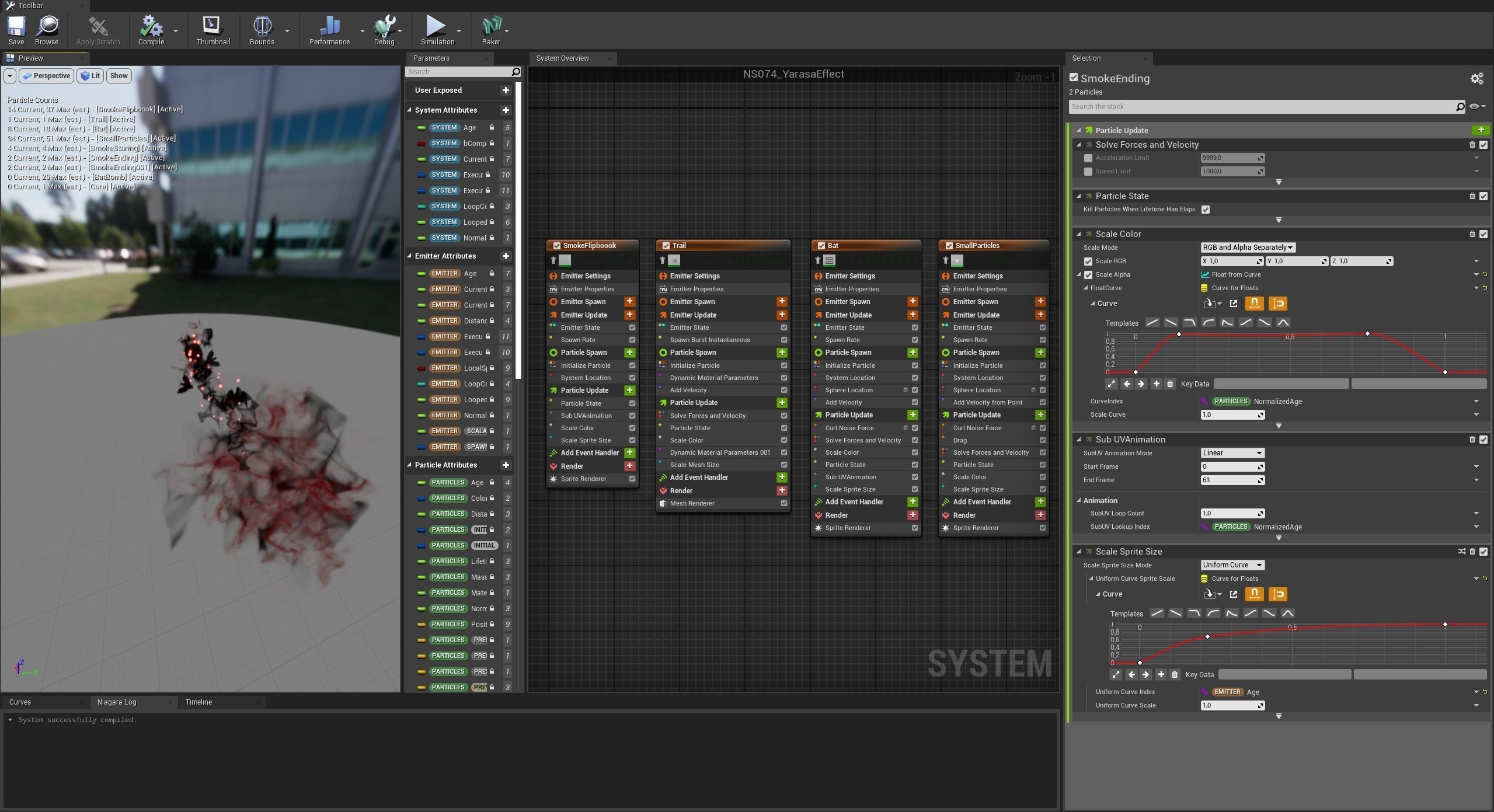Screen dimensions: 1494x812
Task: Click the SmokeEnding emitter settings gear
Action: tap(1476, 79)
